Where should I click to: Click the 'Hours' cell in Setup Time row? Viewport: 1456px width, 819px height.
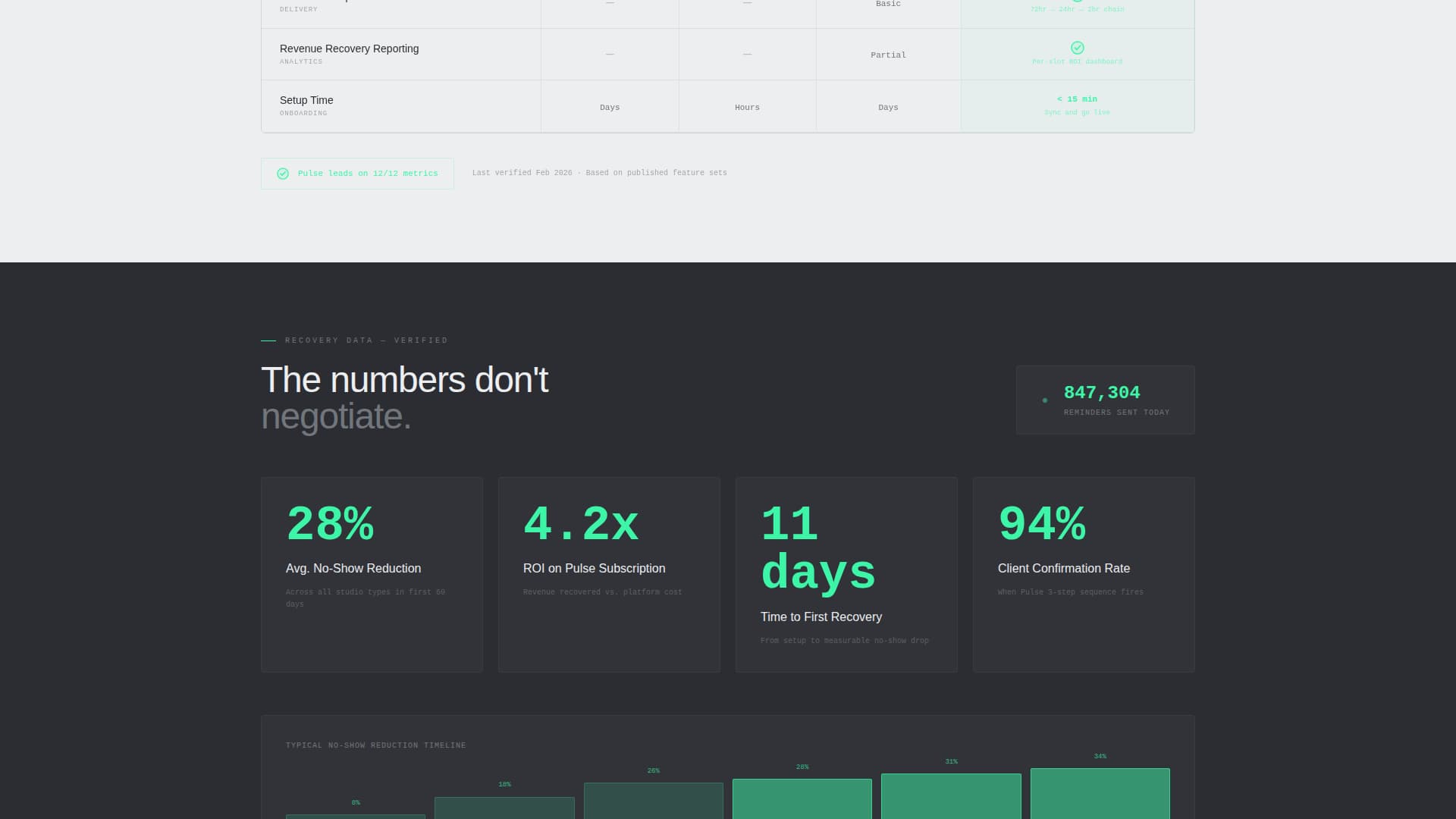(747, 108)
